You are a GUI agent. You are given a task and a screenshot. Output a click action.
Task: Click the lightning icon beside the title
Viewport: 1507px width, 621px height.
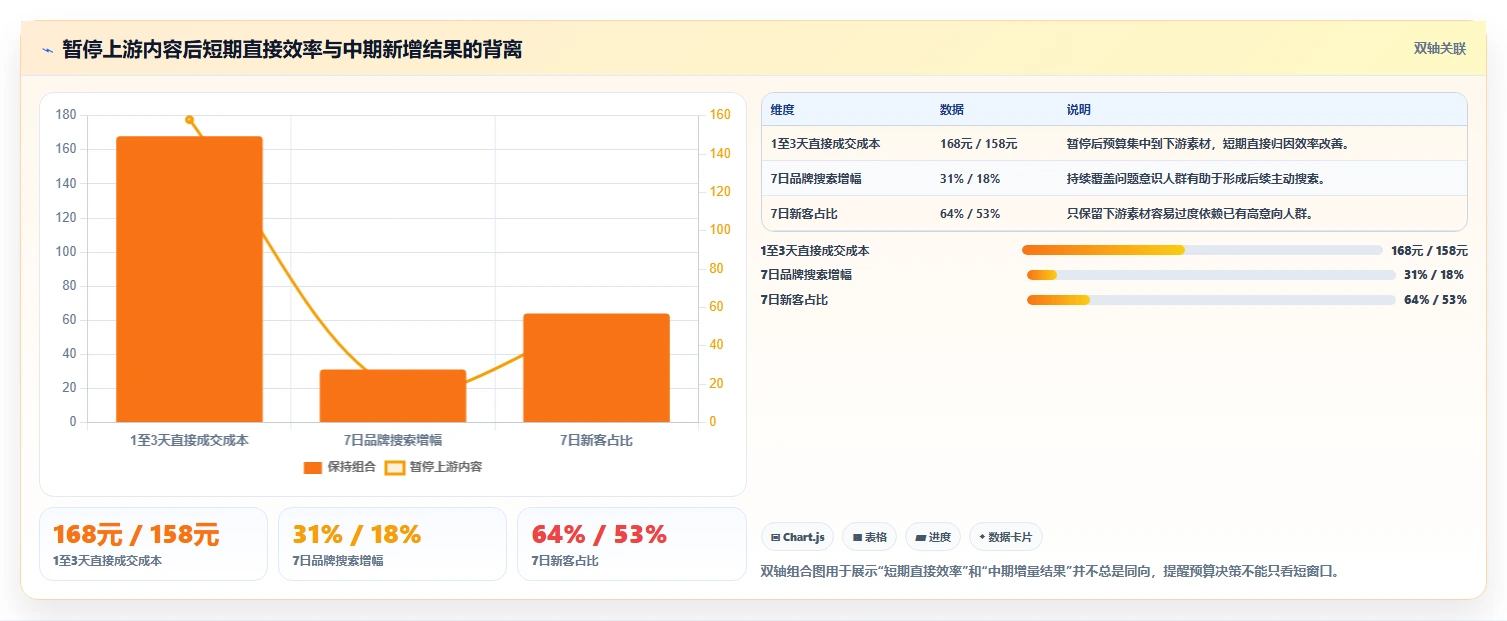tap(48, 50)
